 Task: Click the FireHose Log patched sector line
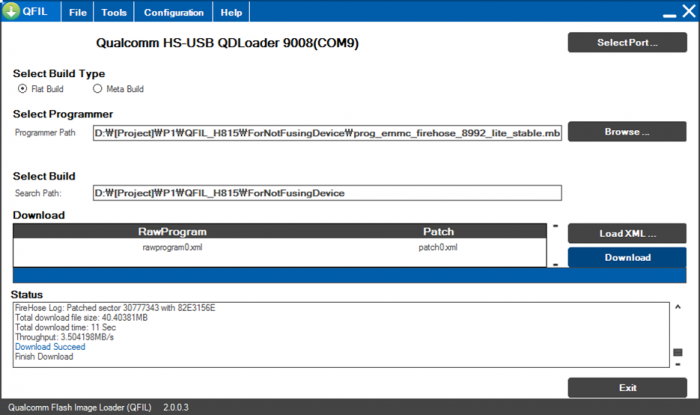coord(115,307)
